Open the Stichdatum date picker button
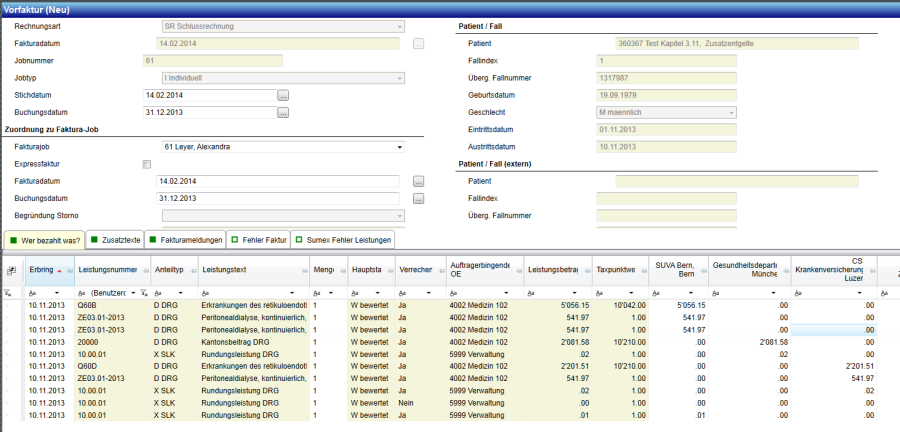The image size is (900, 432). click(x=283, y=95)
